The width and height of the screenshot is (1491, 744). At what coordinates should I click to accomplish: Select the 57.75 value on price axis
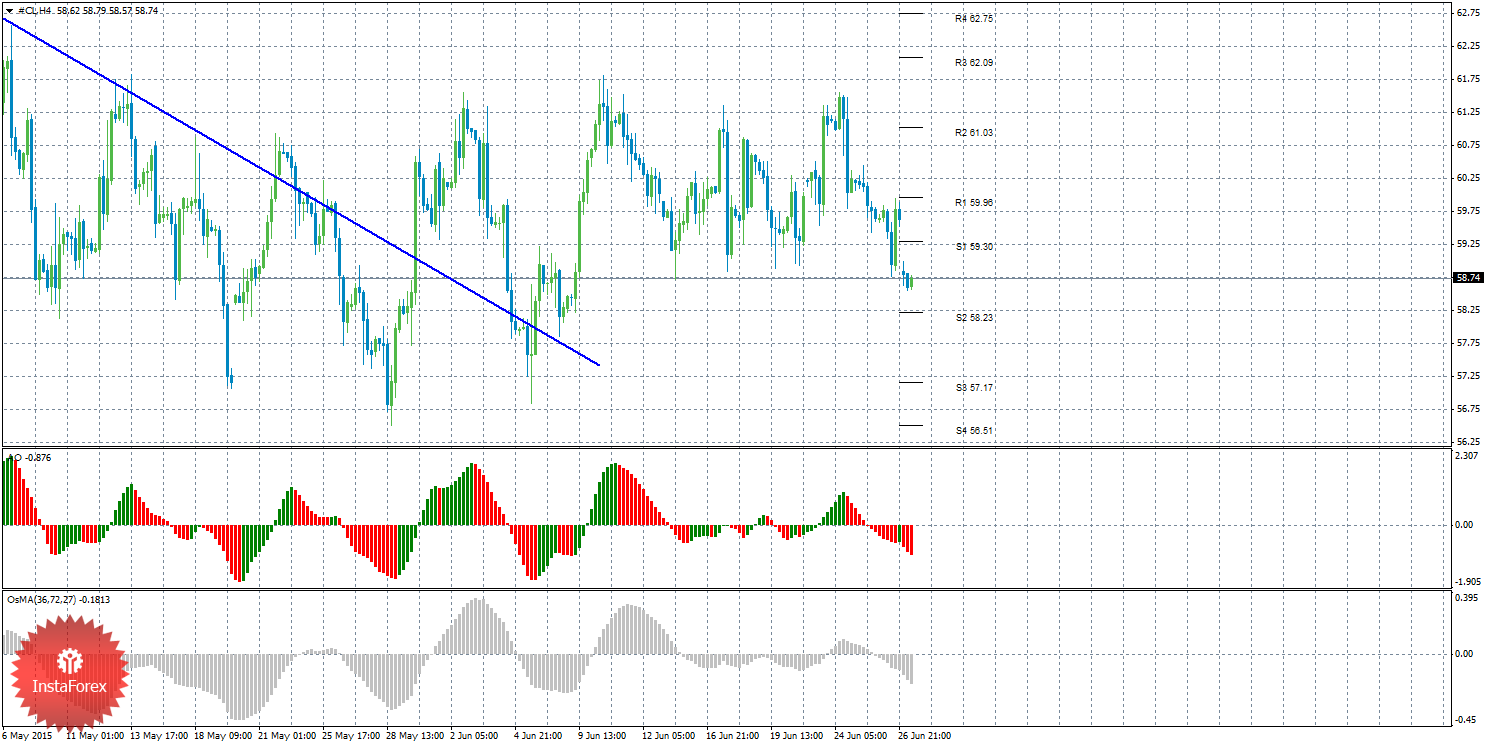[1468, 343]
